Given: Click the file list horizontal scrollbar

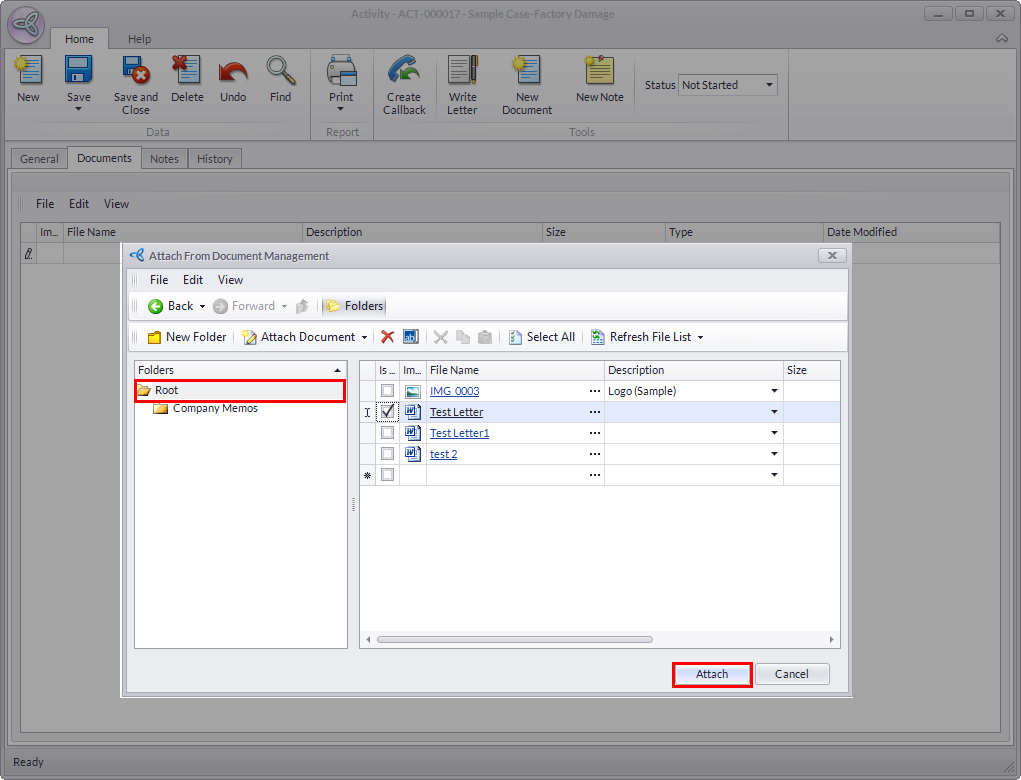Looking at the screenshot, I should click(x=515, y=639).
